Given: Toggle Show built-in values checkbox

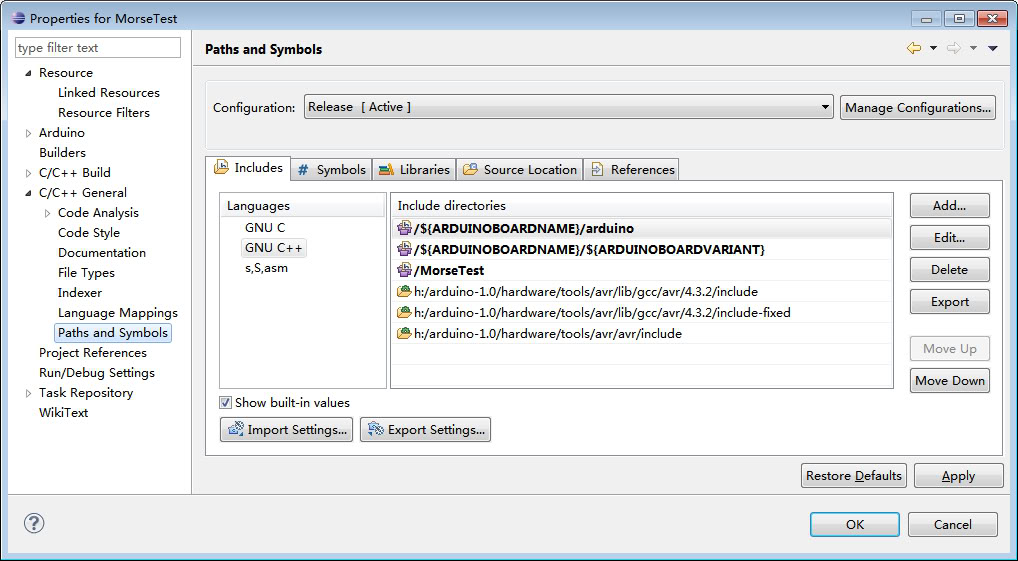Looking at the screenshot, I should [226, 403].
